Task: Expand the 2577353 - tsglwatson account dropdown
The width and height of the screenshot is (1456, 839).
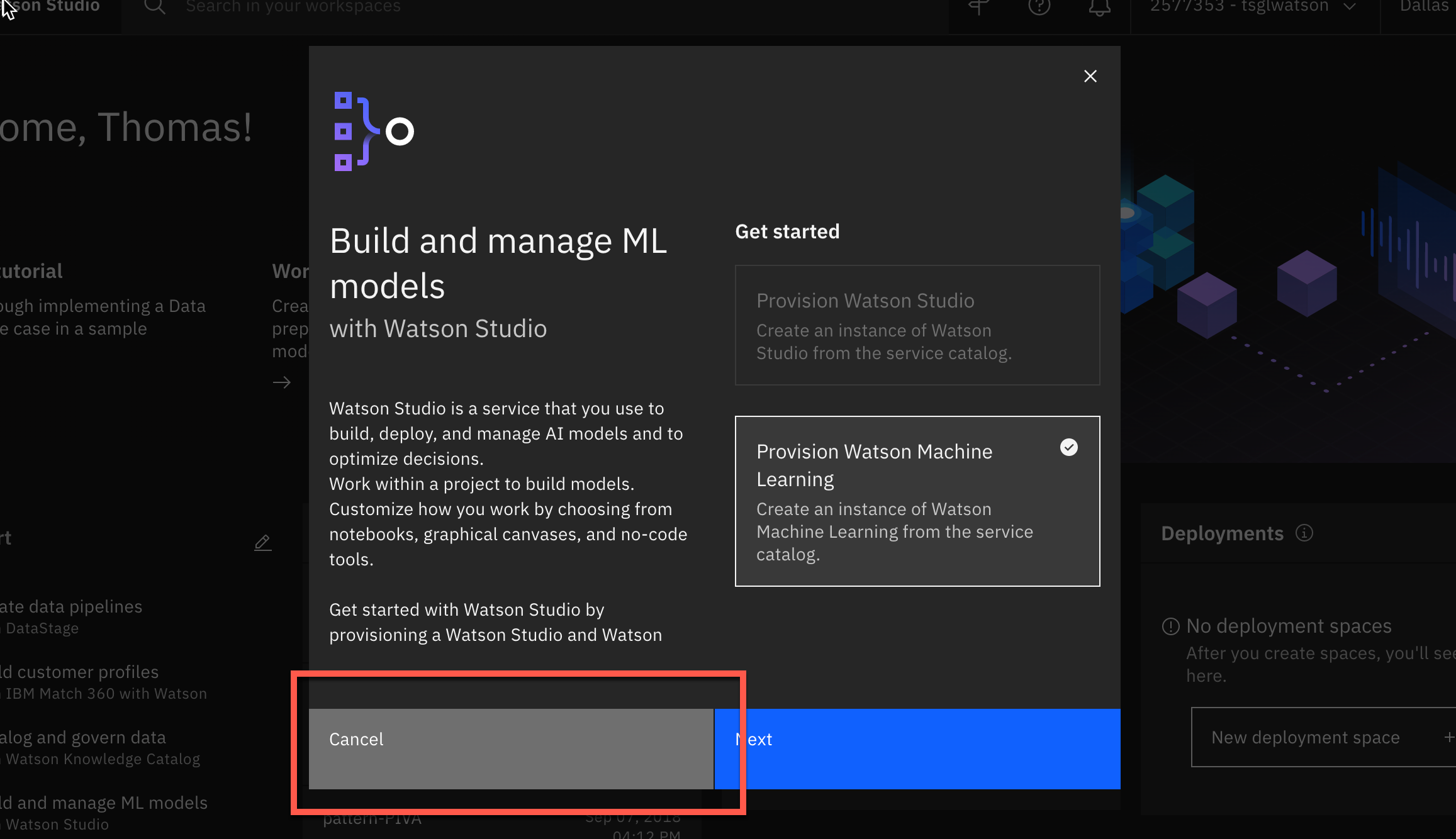Action: click(x=1252, y=7)
